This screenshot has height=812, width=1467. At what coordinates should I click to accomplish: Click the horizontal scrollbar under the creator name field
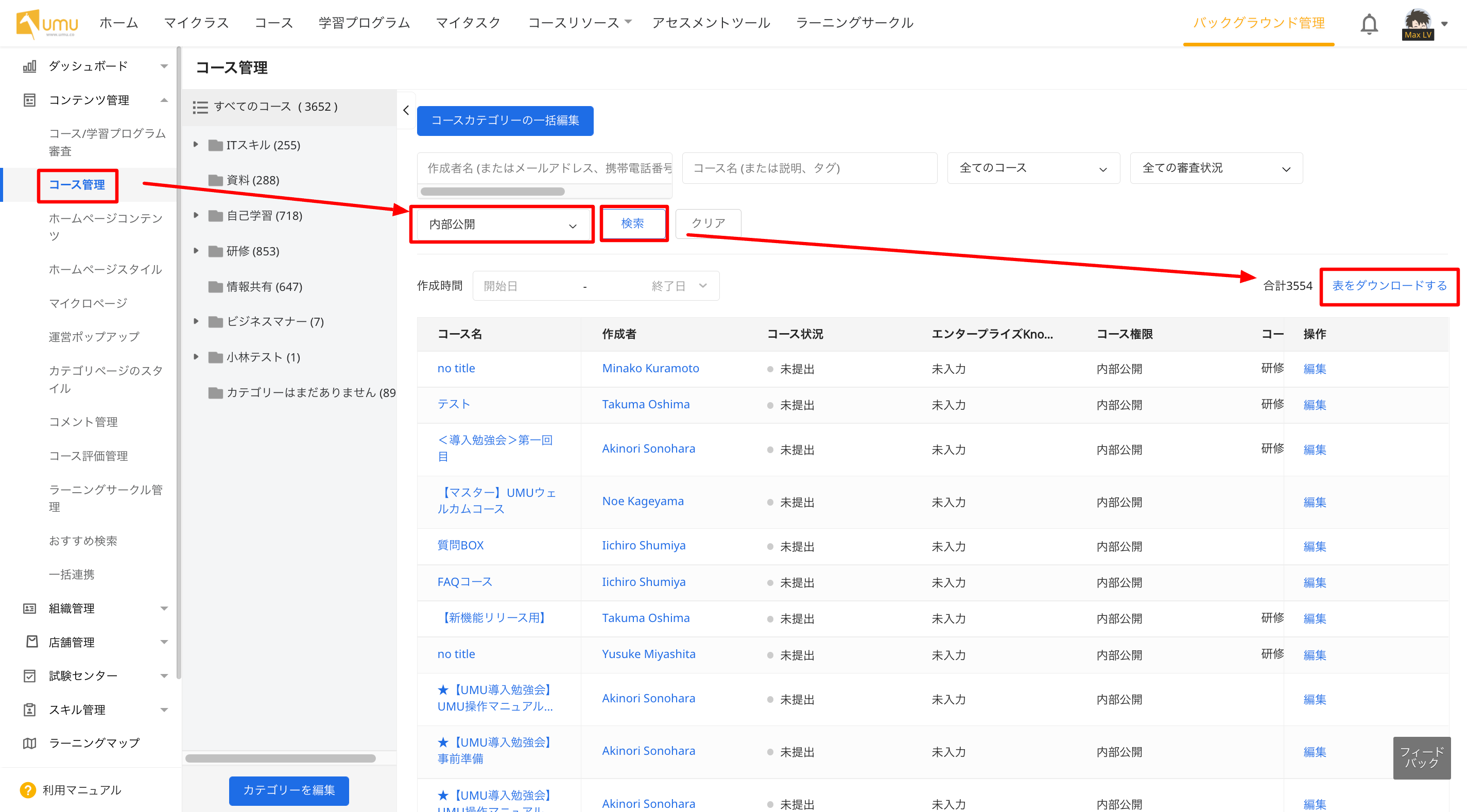coord(493,192)
